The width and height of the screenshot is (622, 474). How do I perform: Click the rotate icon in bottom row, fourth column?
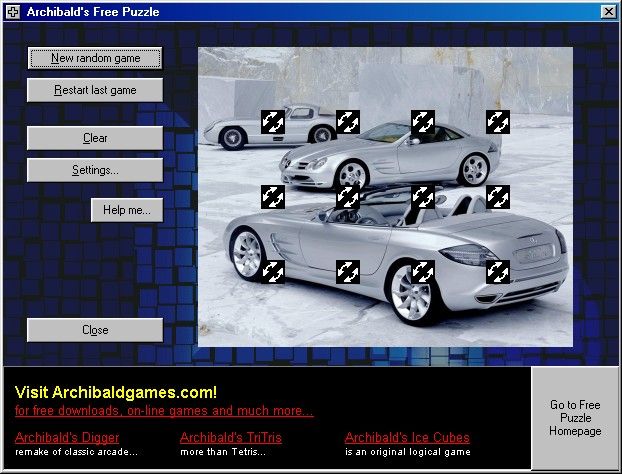click(498, 271)
